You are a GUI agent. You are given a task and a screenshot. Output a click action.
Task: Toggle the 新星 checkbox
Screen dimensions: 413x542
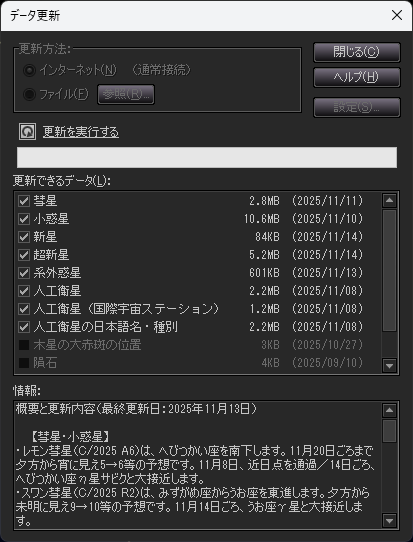coord(24,237)
